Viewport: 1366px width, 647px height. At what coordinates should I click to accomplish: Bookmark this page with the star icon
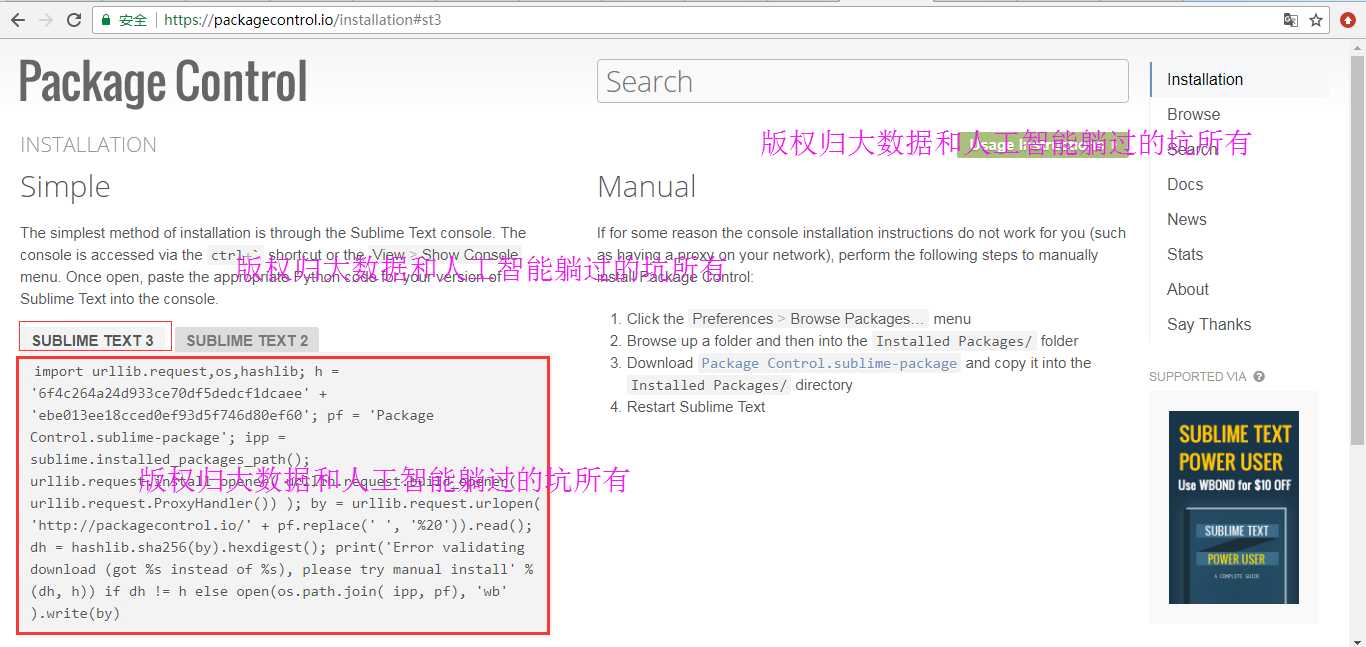(x=1316, y=20)
